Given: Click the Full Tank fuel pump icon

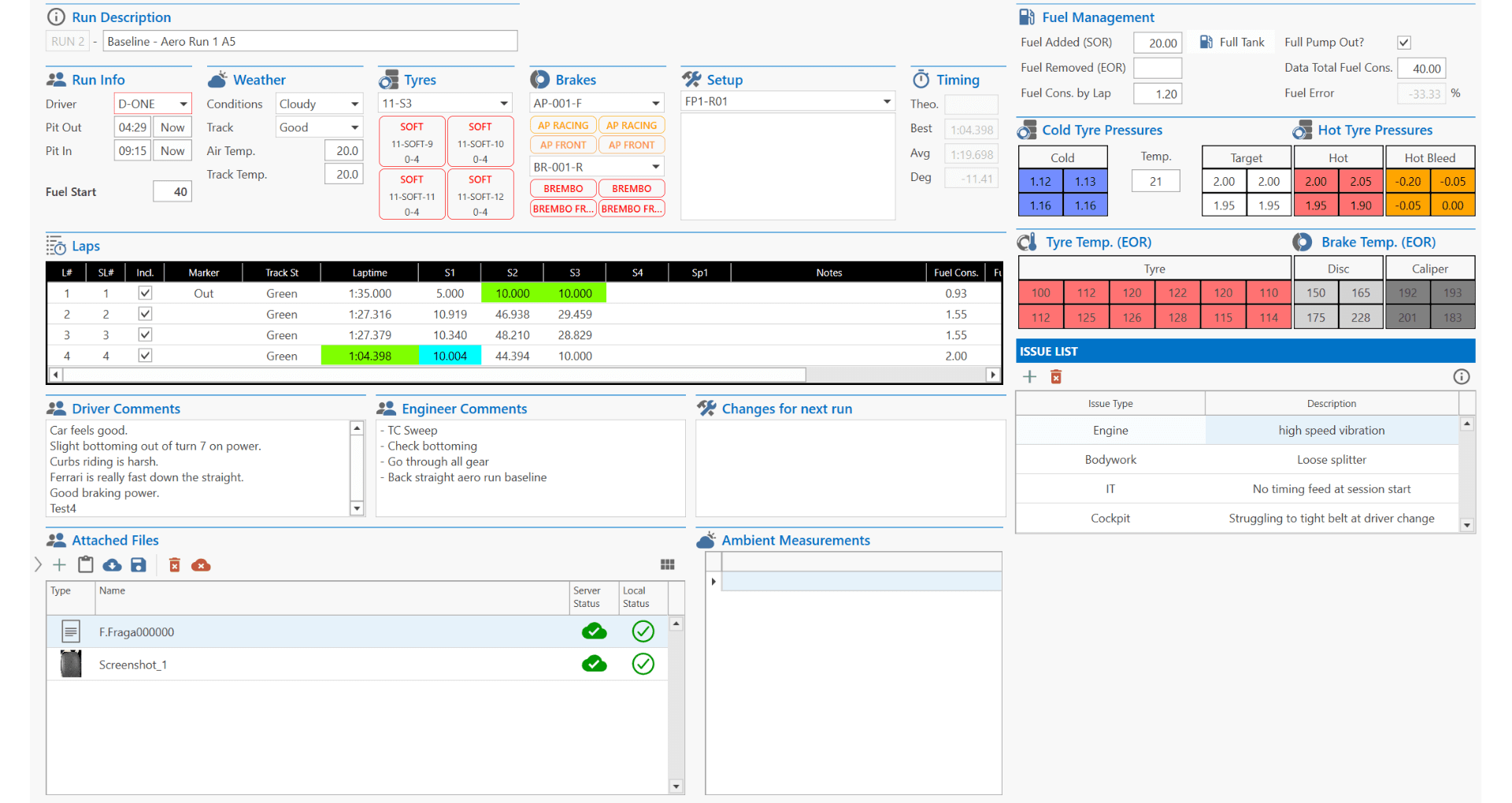Looking at the screenshot, I should (x=1206, y=42).
